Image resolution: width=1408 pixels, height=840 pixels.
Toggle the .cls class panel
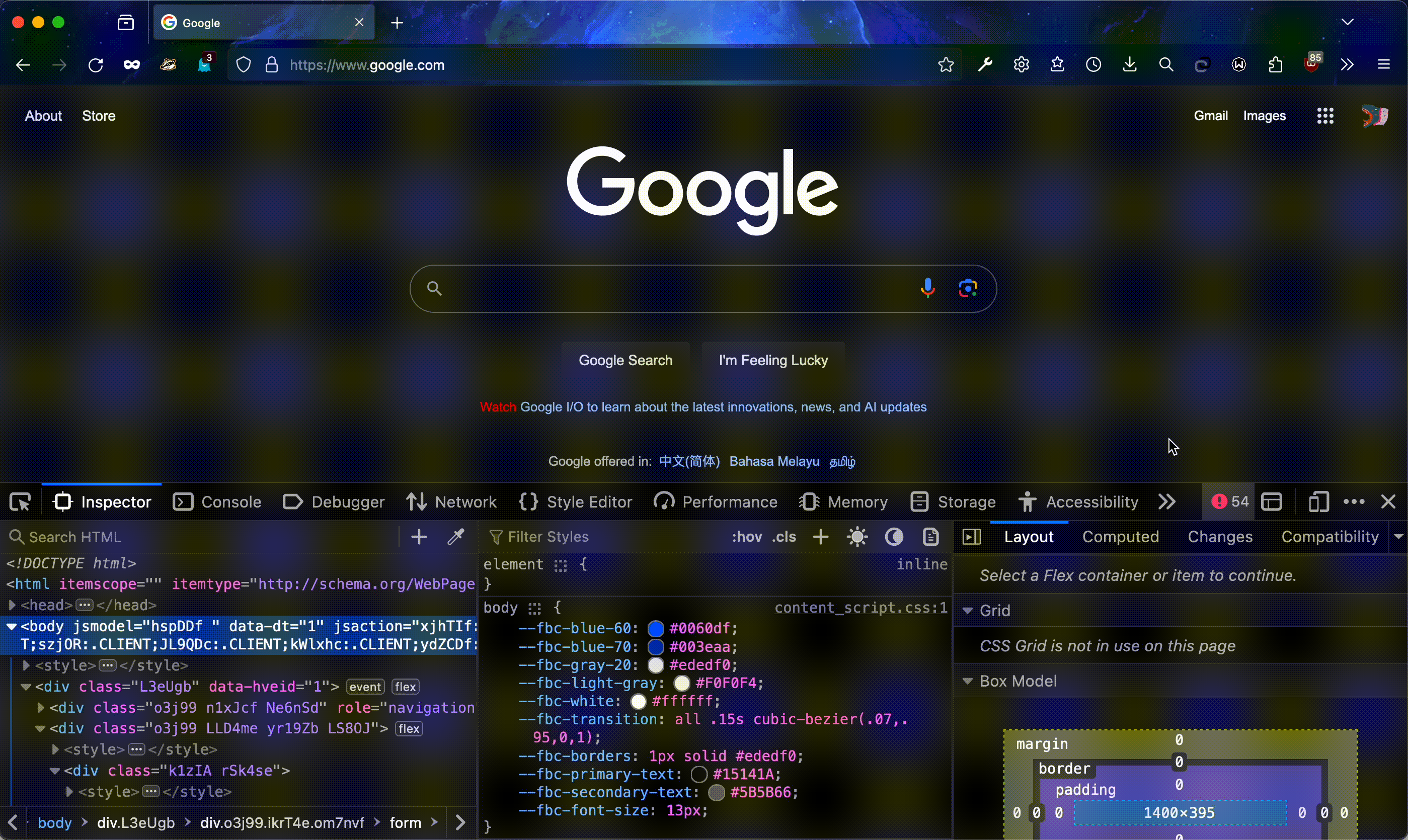784,537
